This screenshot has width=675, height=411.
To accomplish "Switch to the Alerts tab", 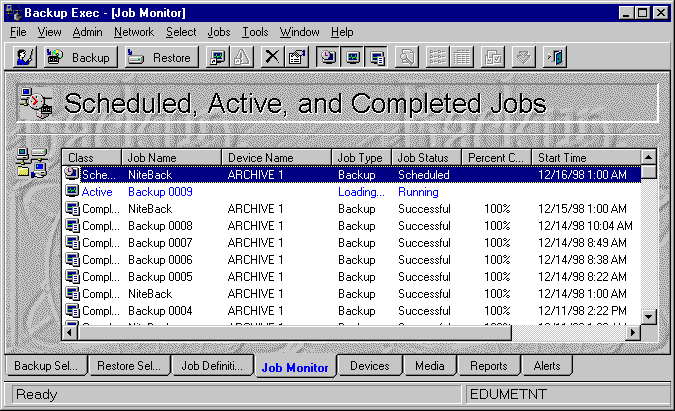I will 547,366.
